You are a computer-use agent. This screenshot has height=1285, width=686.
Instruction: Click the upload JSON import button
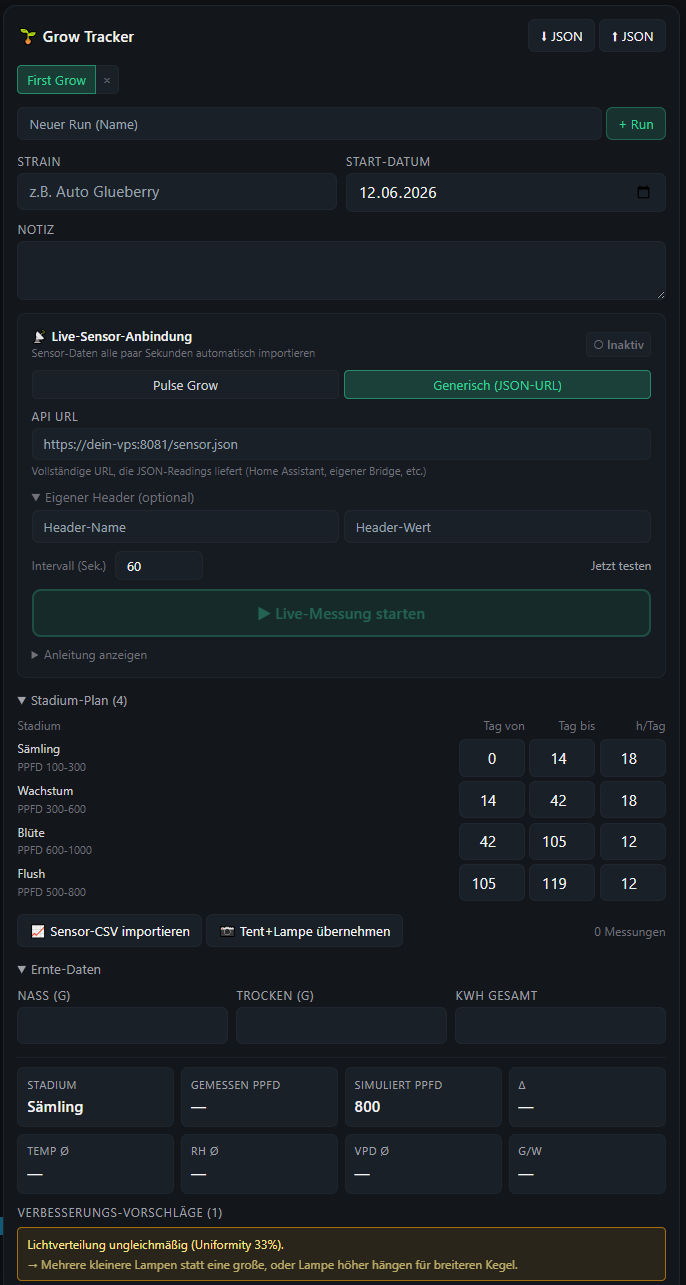632,36
